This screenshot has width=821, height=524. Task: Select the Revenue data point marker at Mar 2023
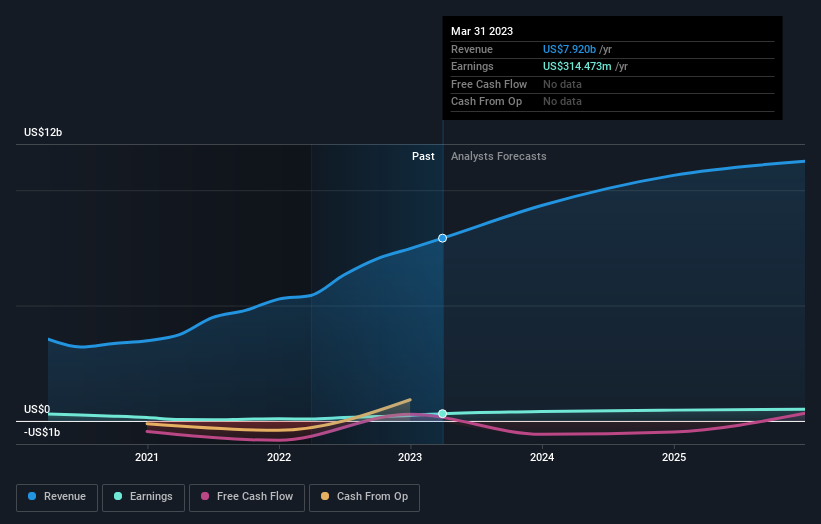(x=442, y=238)
